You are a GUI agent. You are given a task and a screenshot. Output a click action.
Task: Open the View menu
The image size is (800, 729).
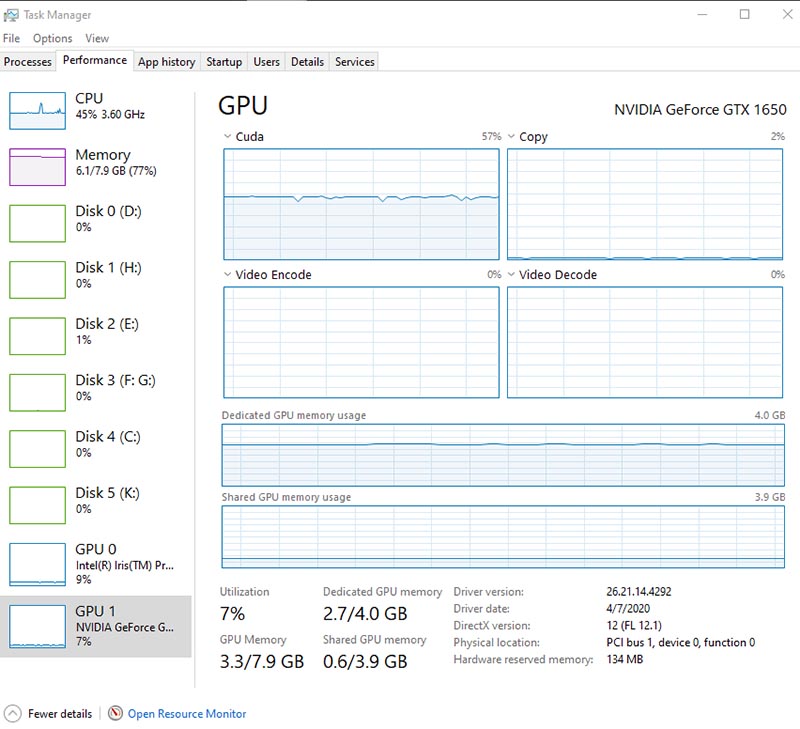(x=97, y=38)
